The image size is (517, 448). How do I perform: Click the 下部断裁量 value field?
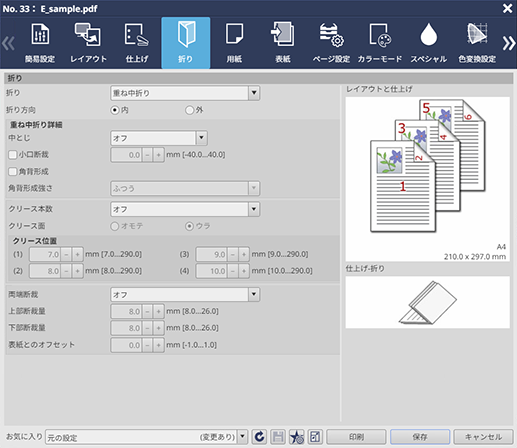pos(126,328)
